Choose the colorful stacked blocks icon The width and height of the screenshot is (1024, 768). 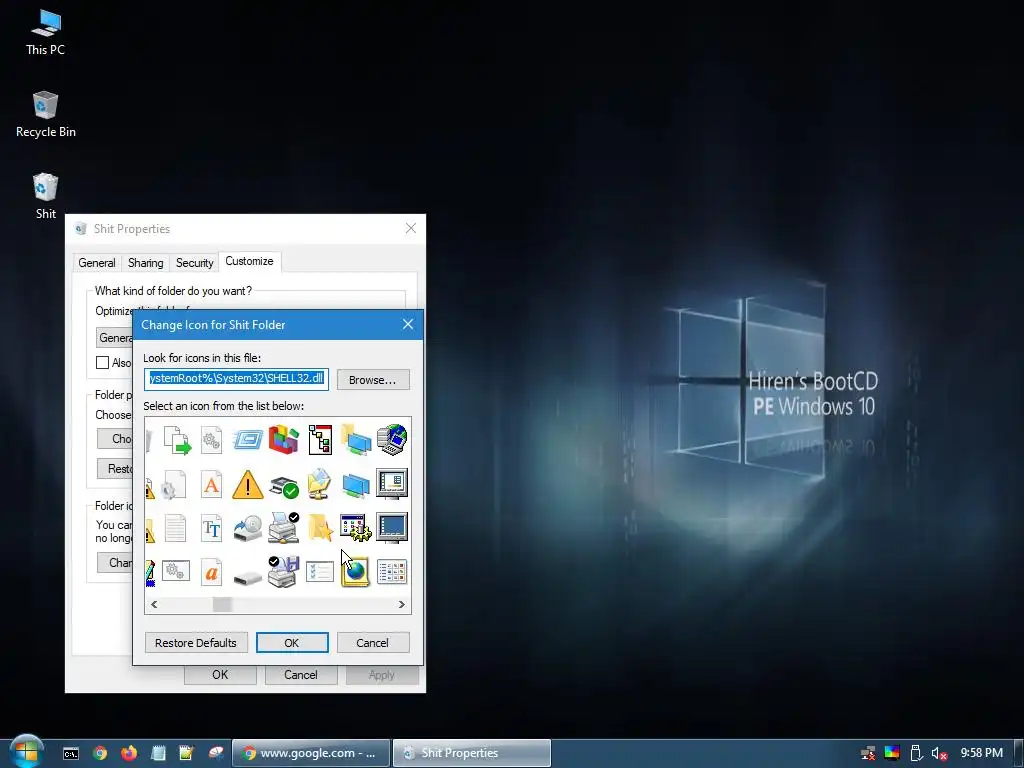pyautogui.click(x=283, y=440)
